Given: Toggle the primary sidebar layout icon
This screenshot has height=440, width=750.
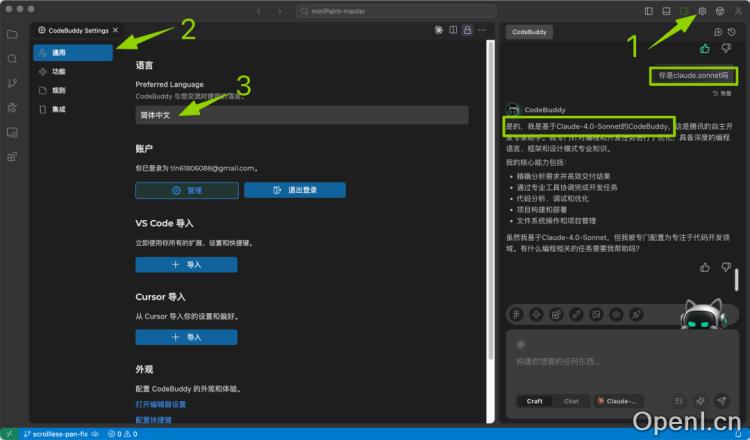Looking at the screenshot, I should point(649,11).
